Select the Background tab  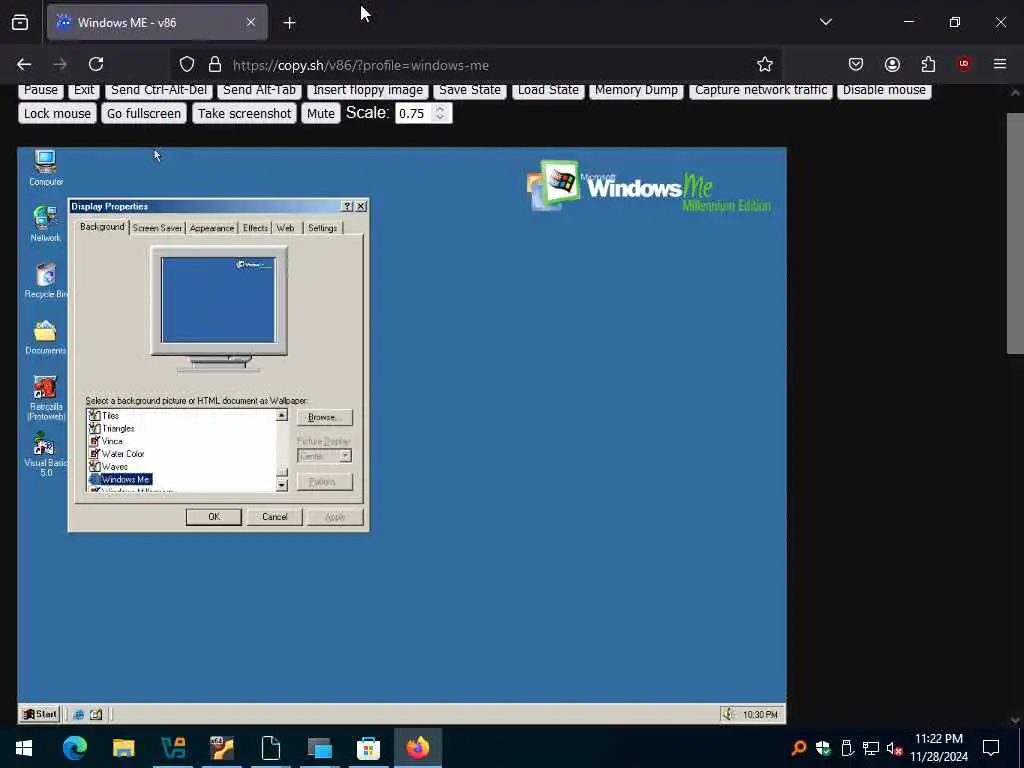102,227
